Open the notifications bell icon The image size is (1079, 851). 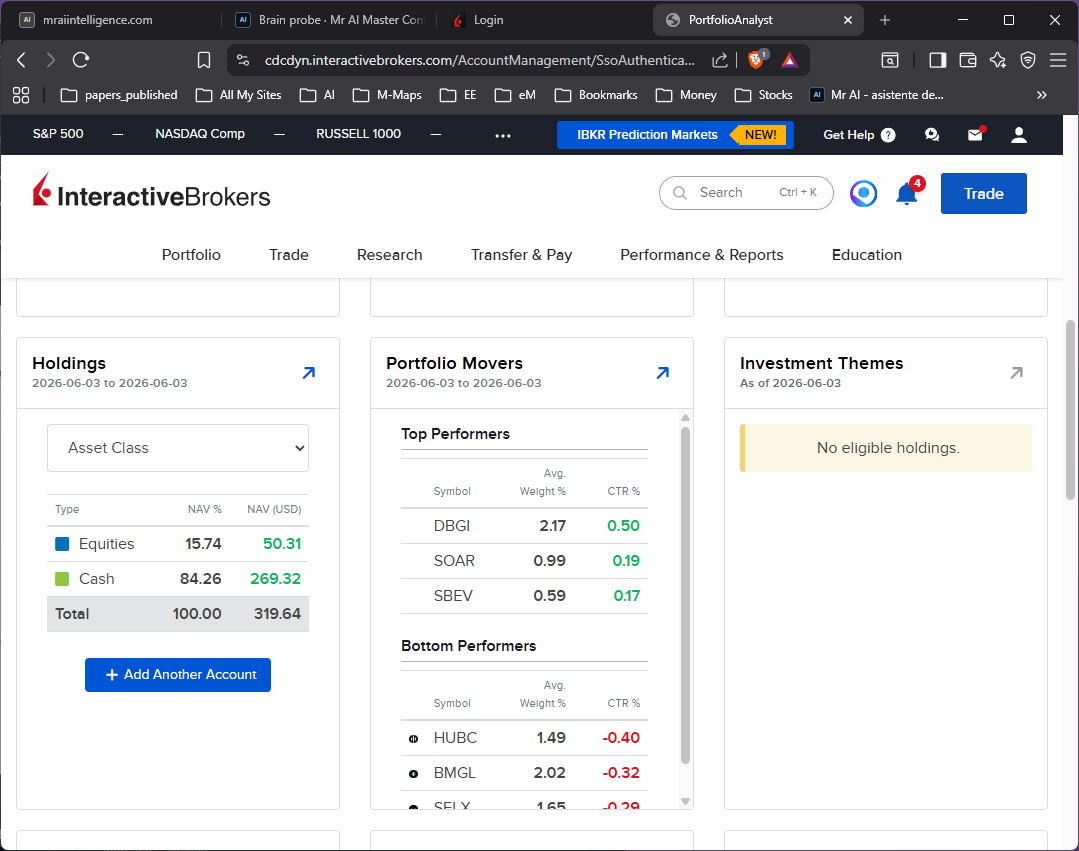click(x=907, y=194)
